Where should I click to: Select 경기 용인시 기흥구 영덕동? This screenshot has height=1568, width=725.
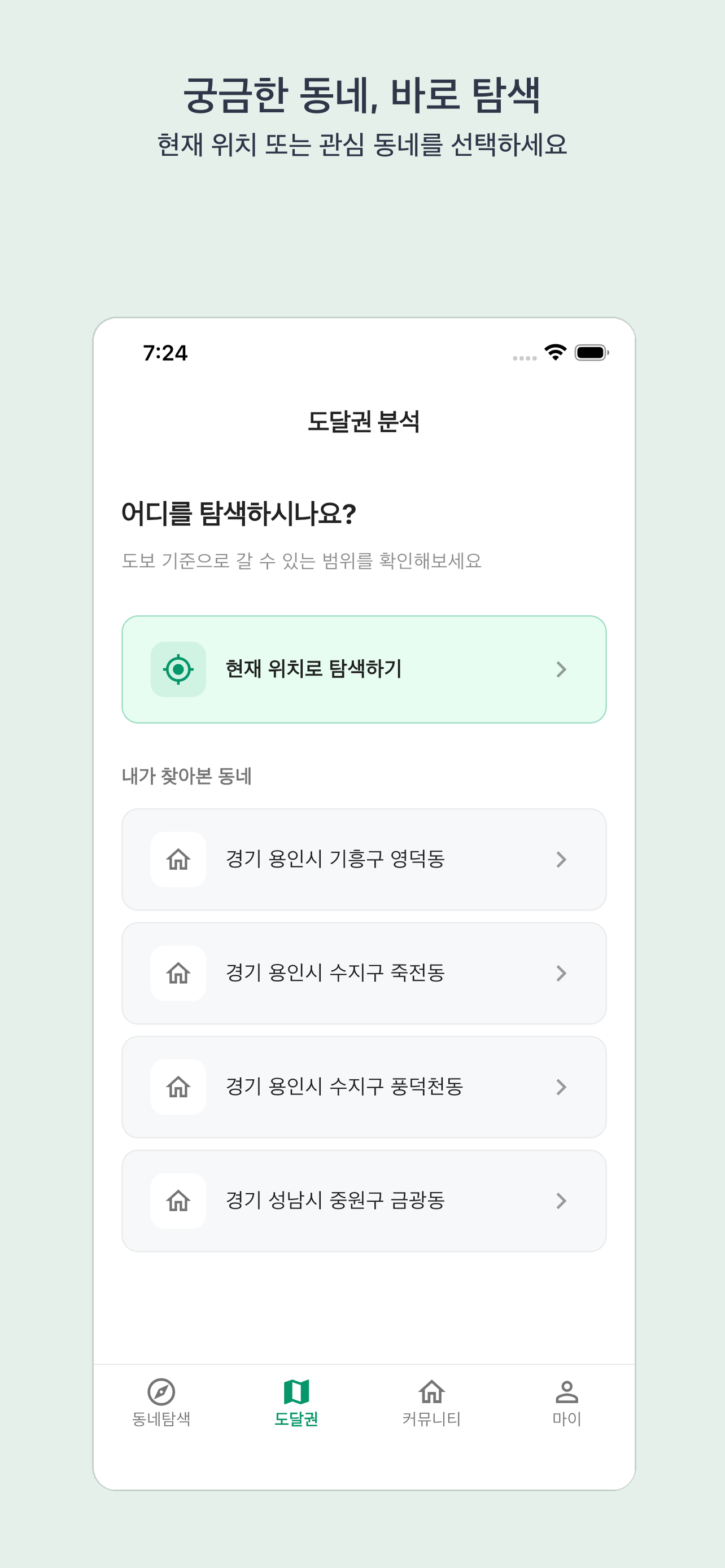(335, 859)
